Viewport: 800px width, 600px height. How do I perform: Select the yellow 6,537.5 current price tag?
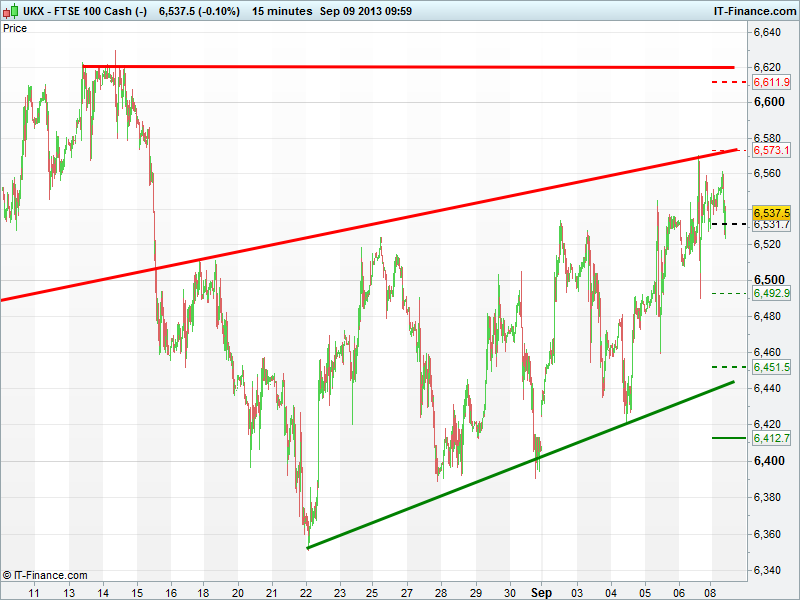[x=772, y=213]
